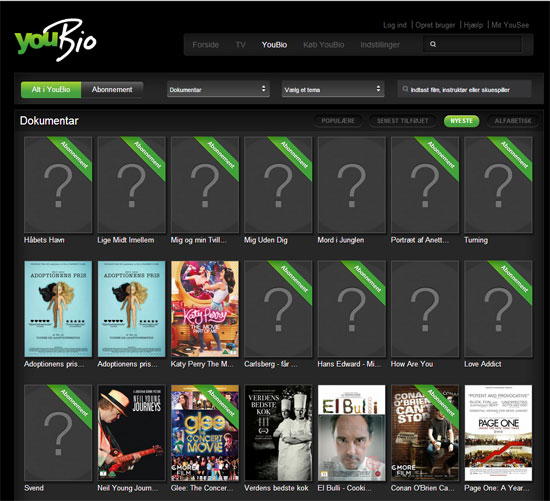Viewport: 550px width, 501px height.
Task: Open the Dokumentar genre dropdown
Action: pyautogui.click(x=218, y=89)
